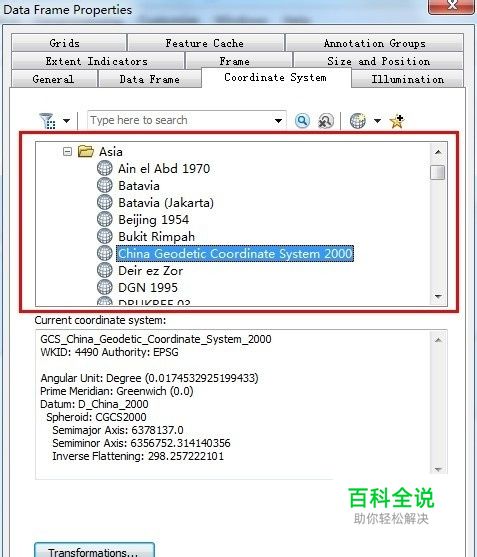Click the Type here to search field

coord(181,120)
